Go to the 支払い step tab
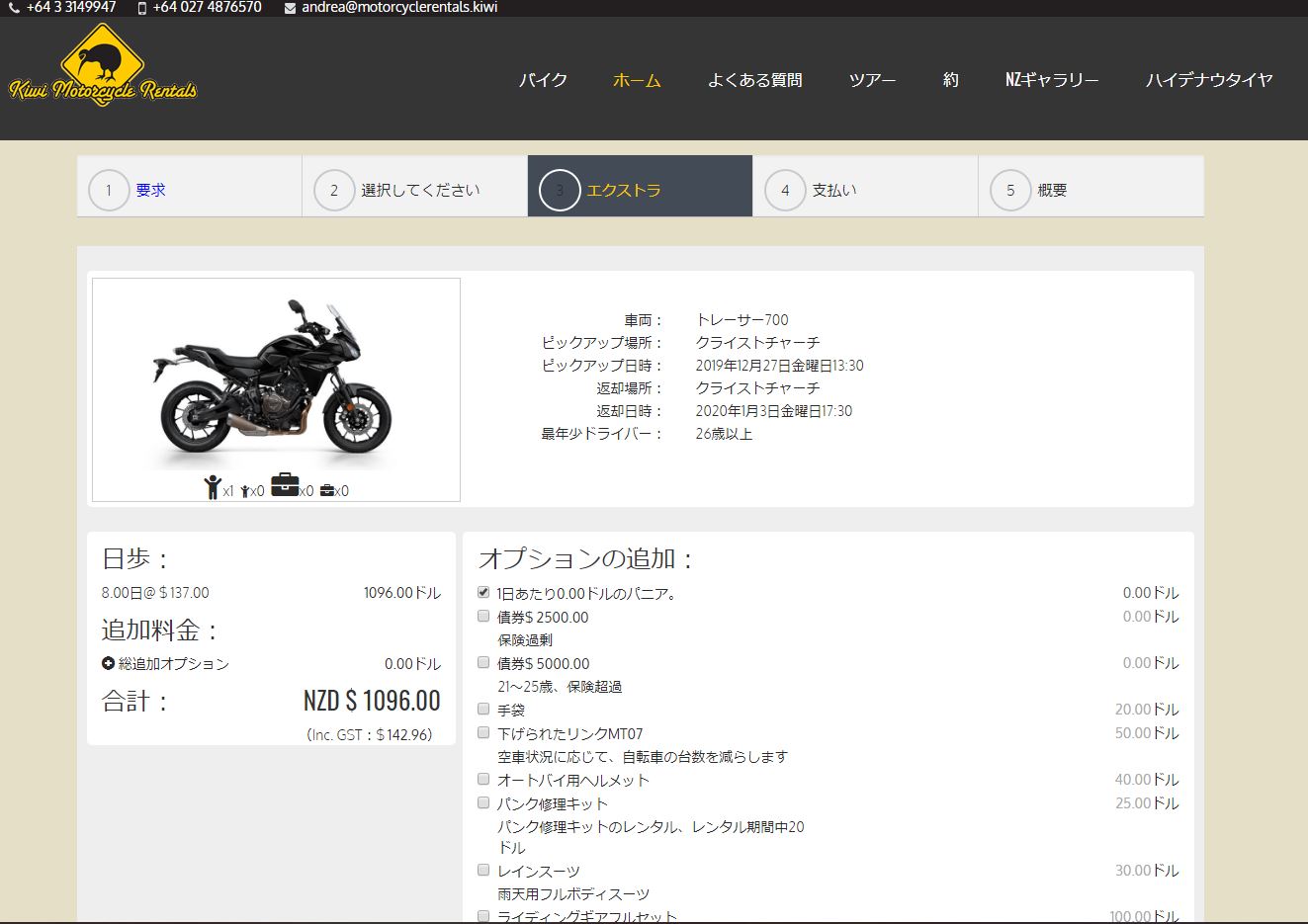This screenshot has height=924, width=1308. click(834, 190)
